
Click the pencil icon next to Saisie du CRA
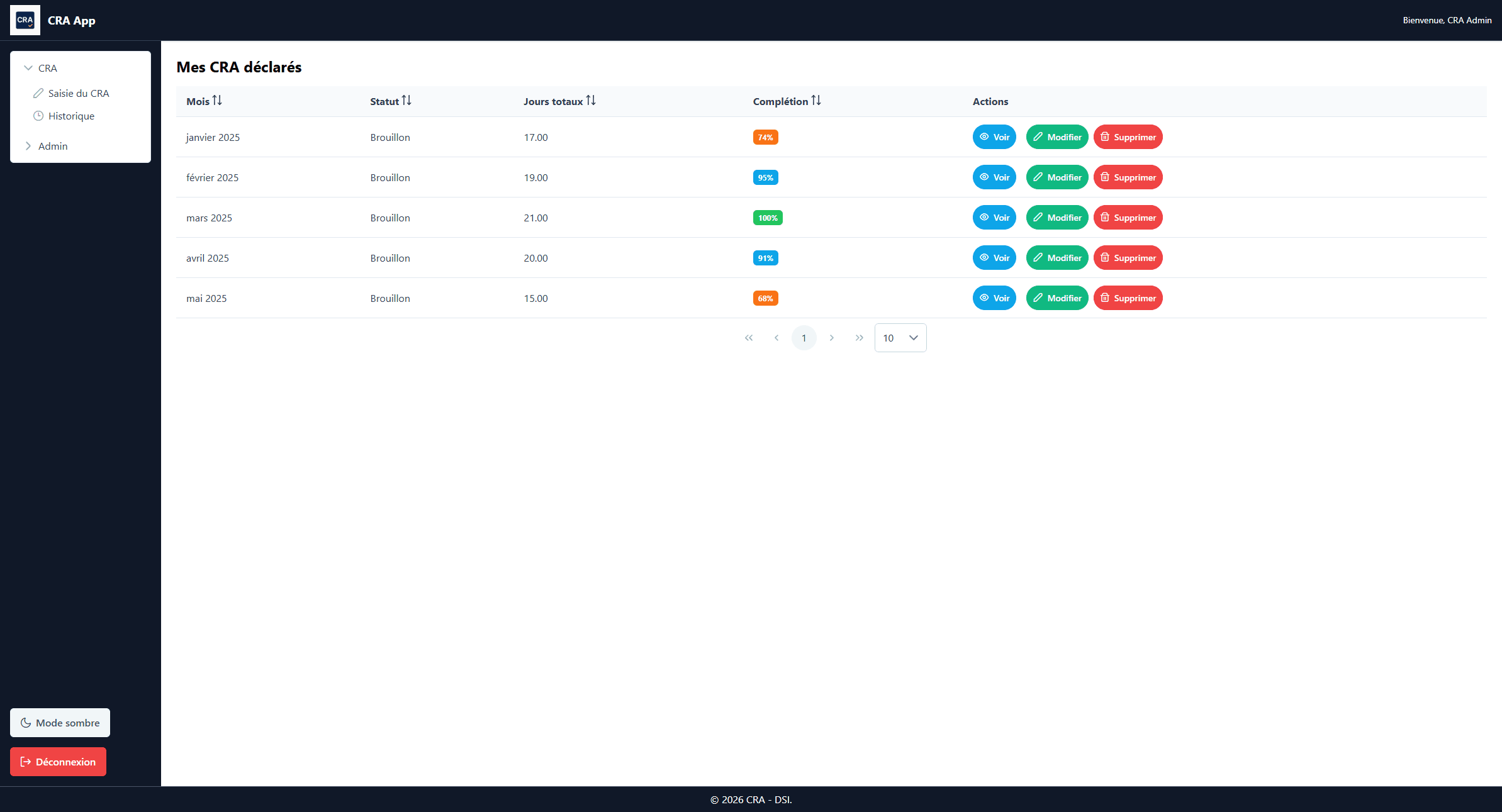(37, 93)
